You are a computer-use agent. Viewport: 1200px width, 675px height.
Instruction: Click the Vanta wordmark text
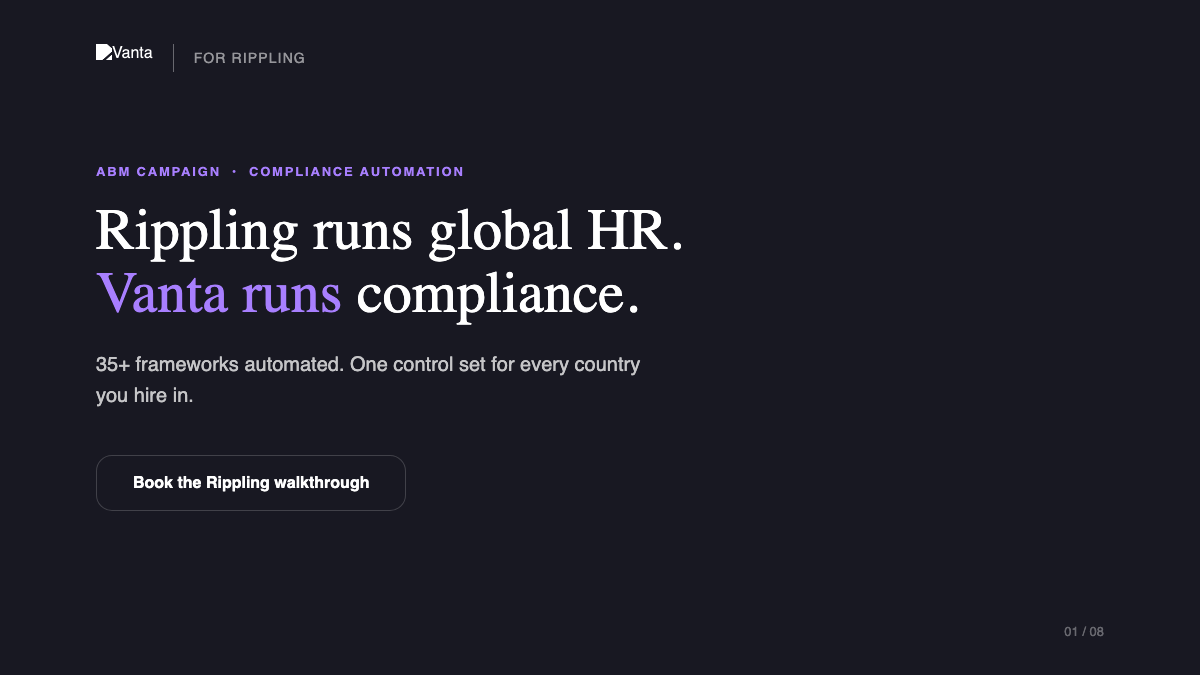(133, 53)
